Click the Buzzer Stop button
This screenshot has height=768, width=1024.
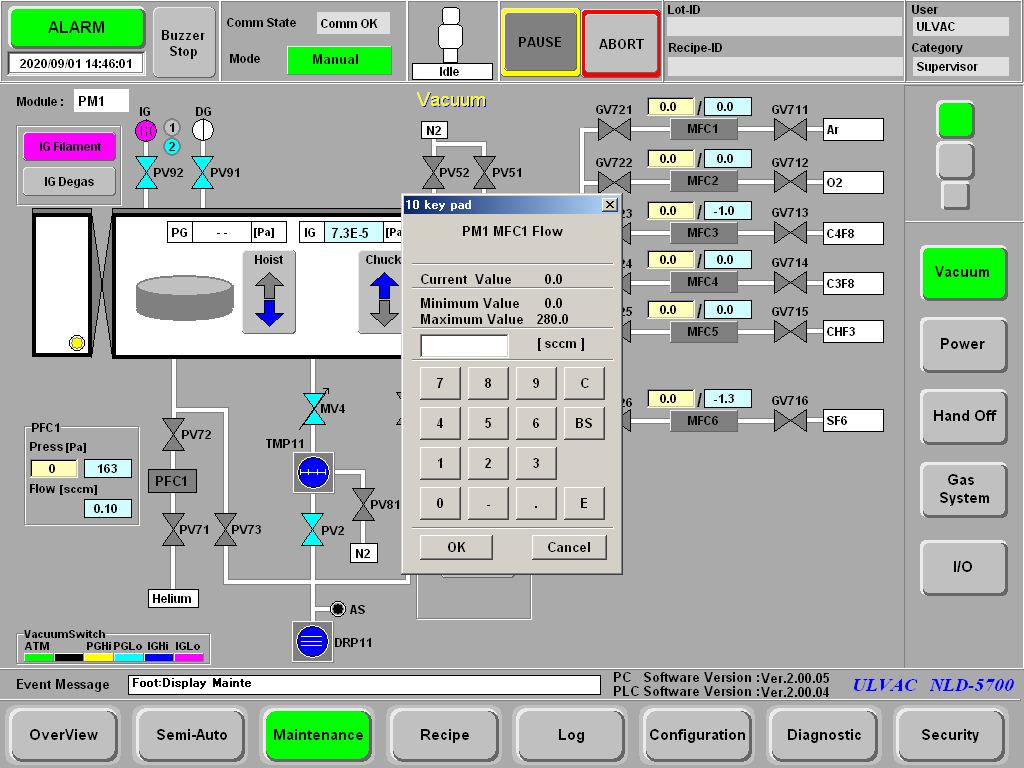pyautogui.click(x=184, y=43)
